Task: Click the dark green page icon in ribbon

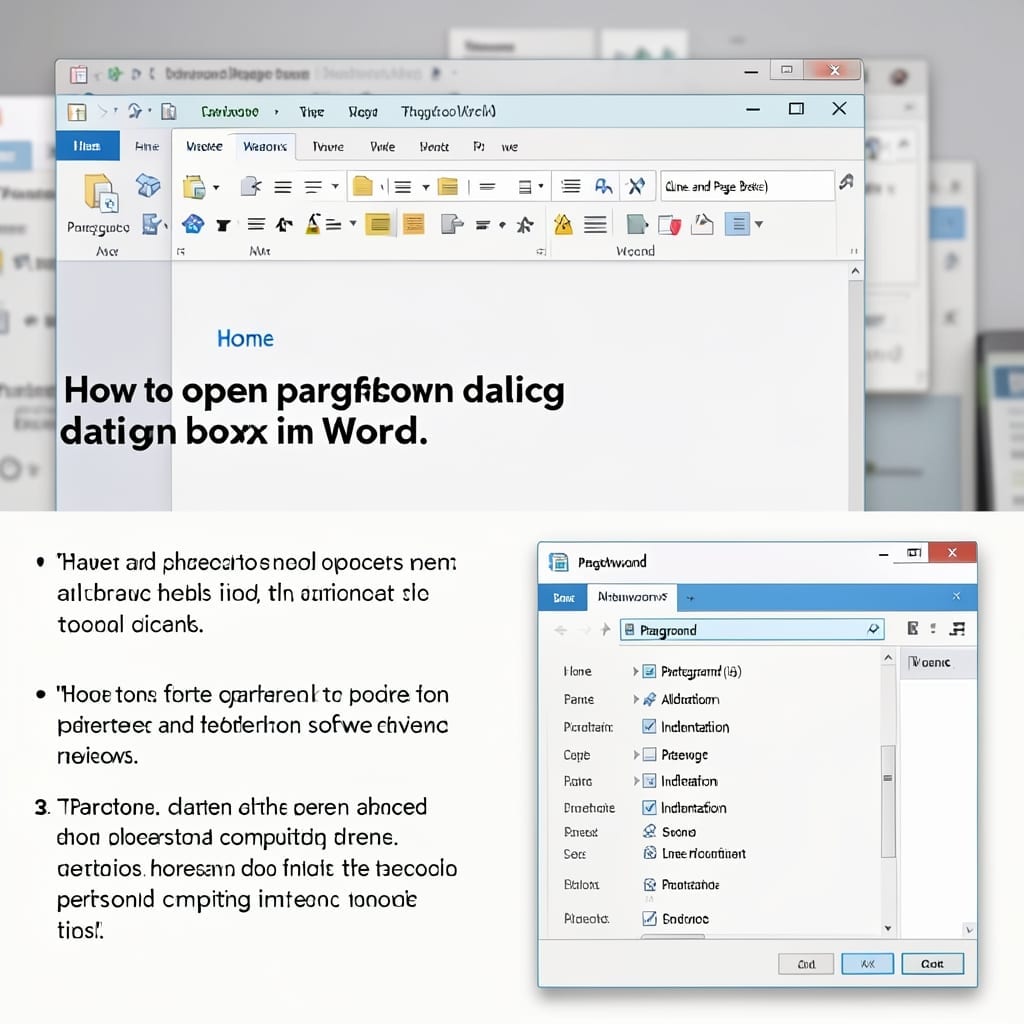Action: pyautogui.click(x=637, y=225)
